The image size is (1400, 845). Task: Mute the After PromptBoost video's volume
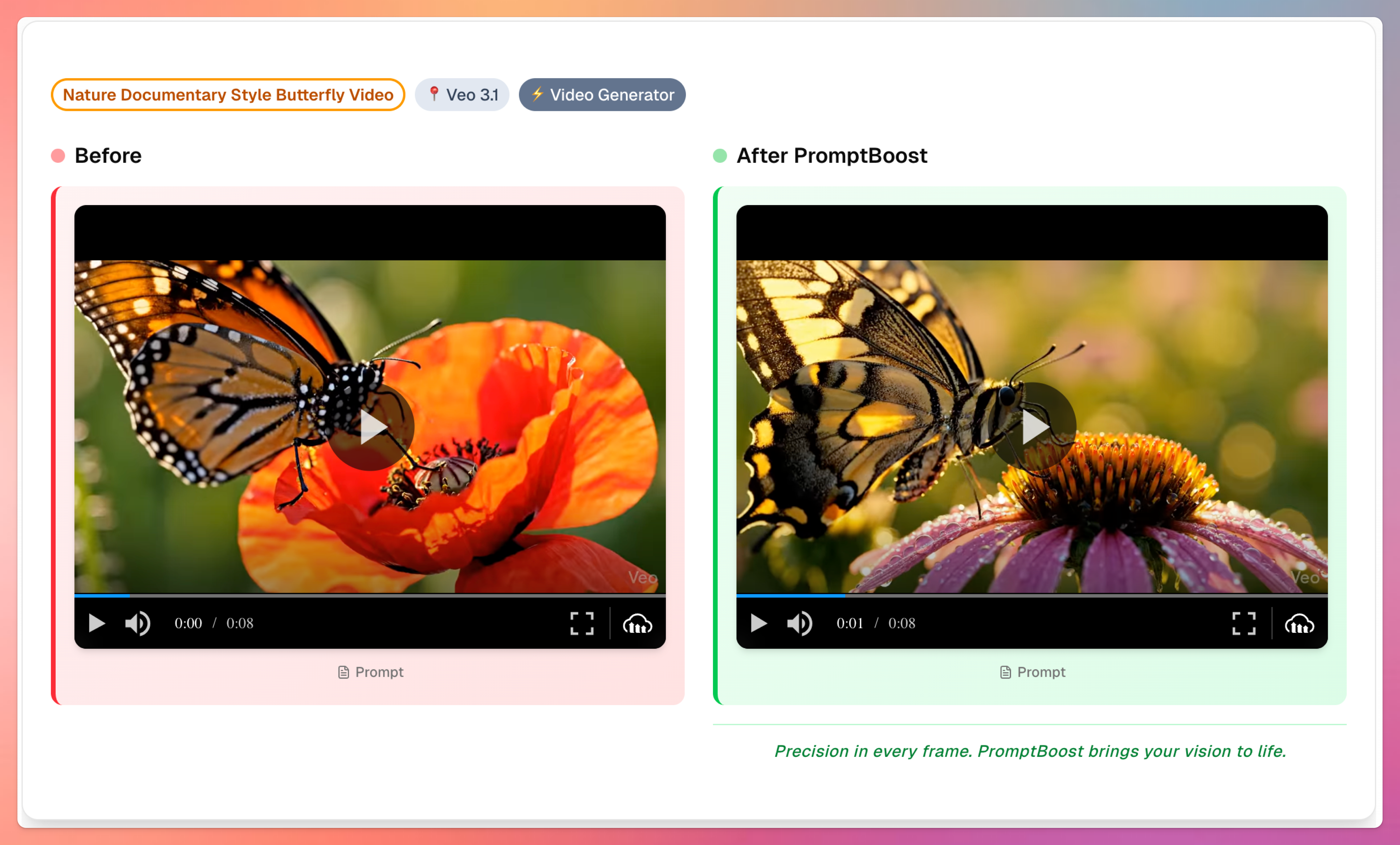[x=799, y=623]
